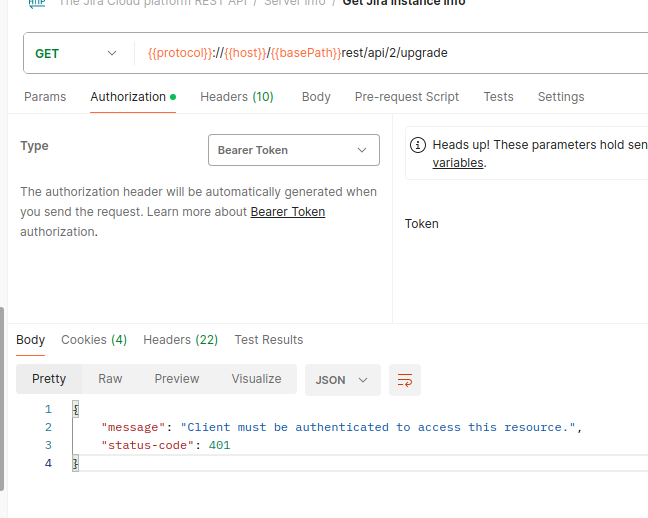Open the request Body tab

[x=316, y=97]
